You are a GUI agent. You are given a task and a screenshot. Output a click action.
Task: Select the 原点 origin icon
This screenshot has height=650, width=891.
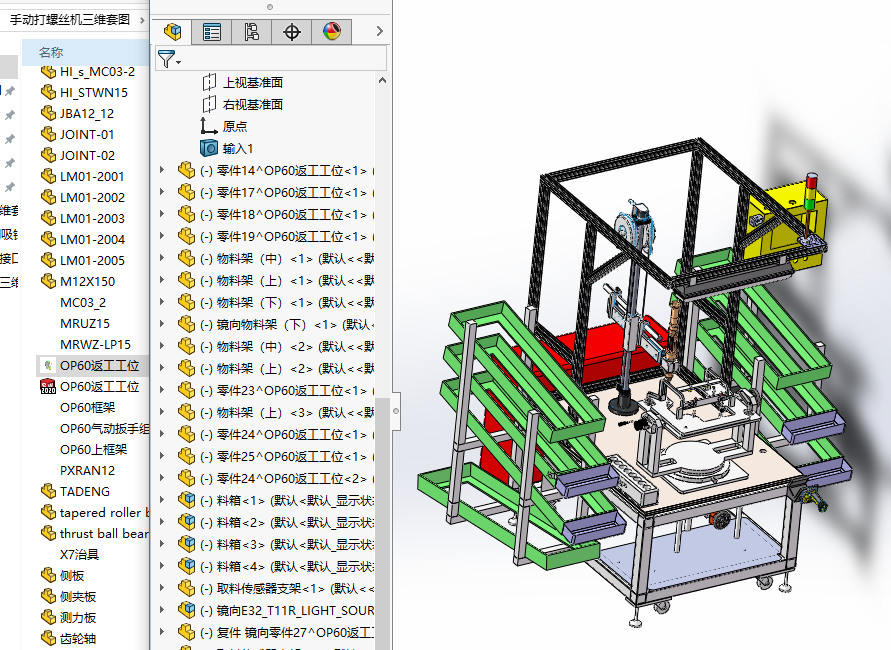point(209,126)
